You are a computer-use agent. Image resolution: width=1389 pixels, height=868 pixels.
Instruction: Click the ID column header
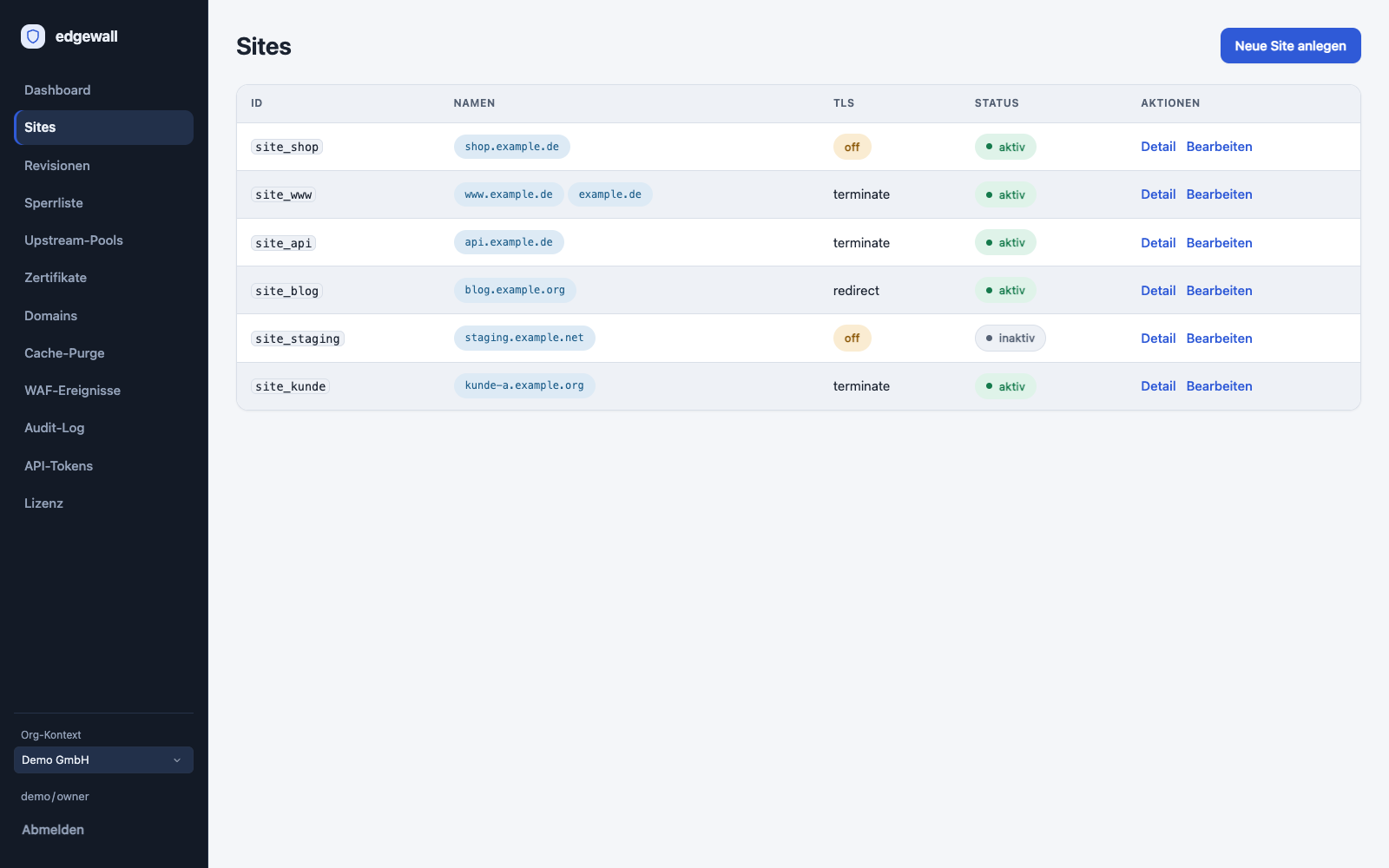click(257, 103)
